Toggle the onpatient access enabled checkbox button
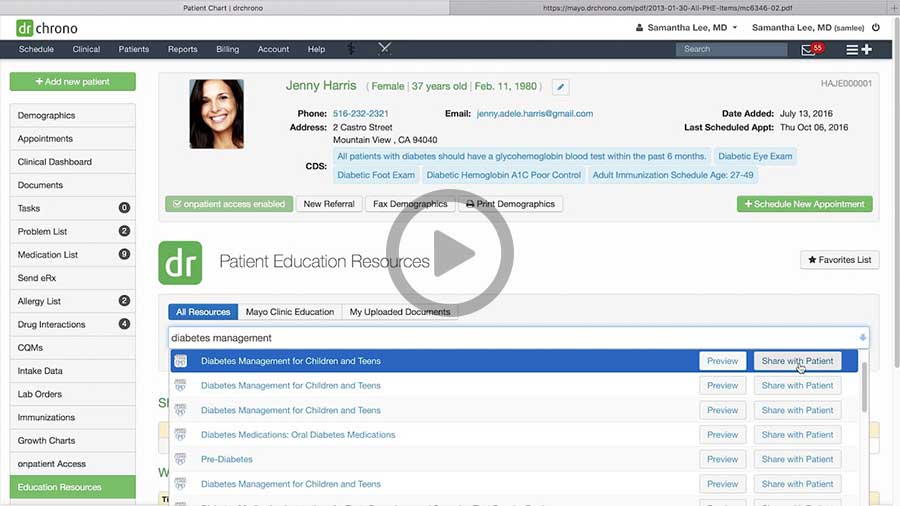Viewport: 900px width, 506px height. (229, 204)
